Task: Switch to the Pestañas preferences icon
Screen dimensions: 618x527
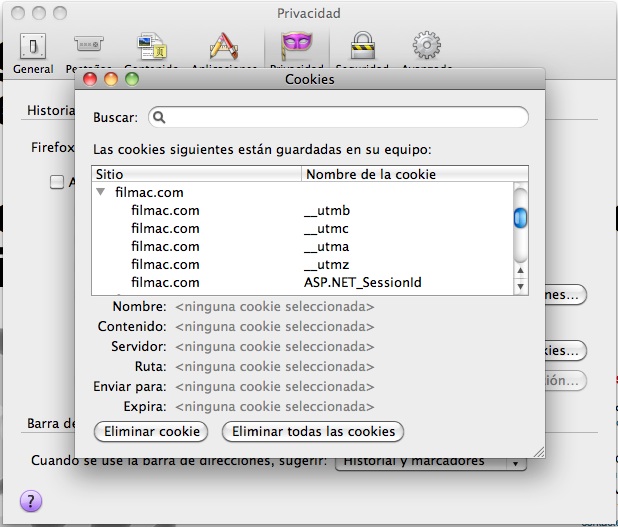Action: click(88, 47)
